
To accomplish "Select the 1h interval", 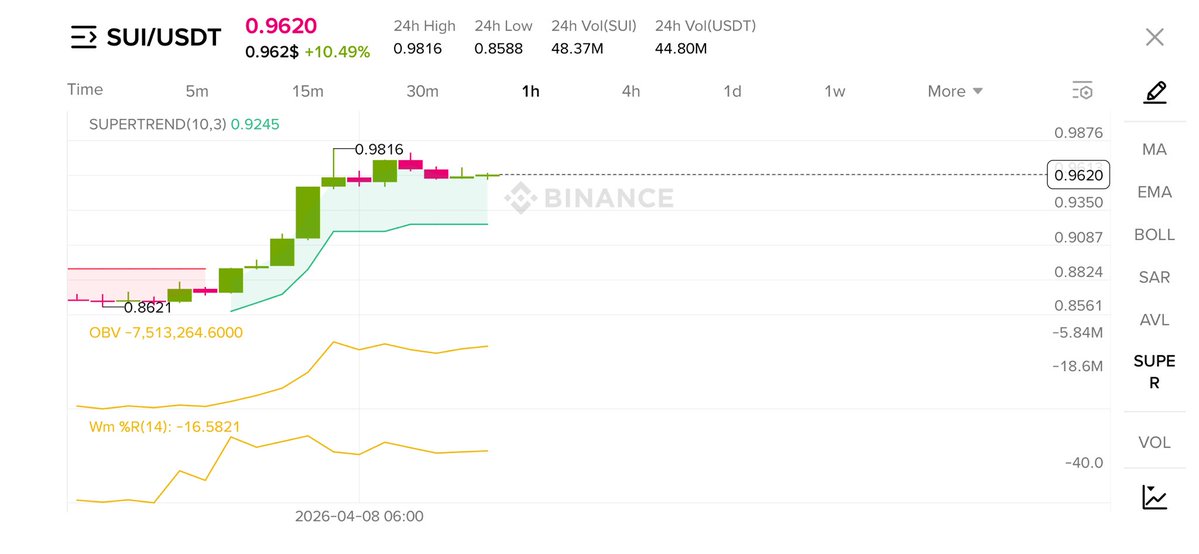I will [531, 92].
